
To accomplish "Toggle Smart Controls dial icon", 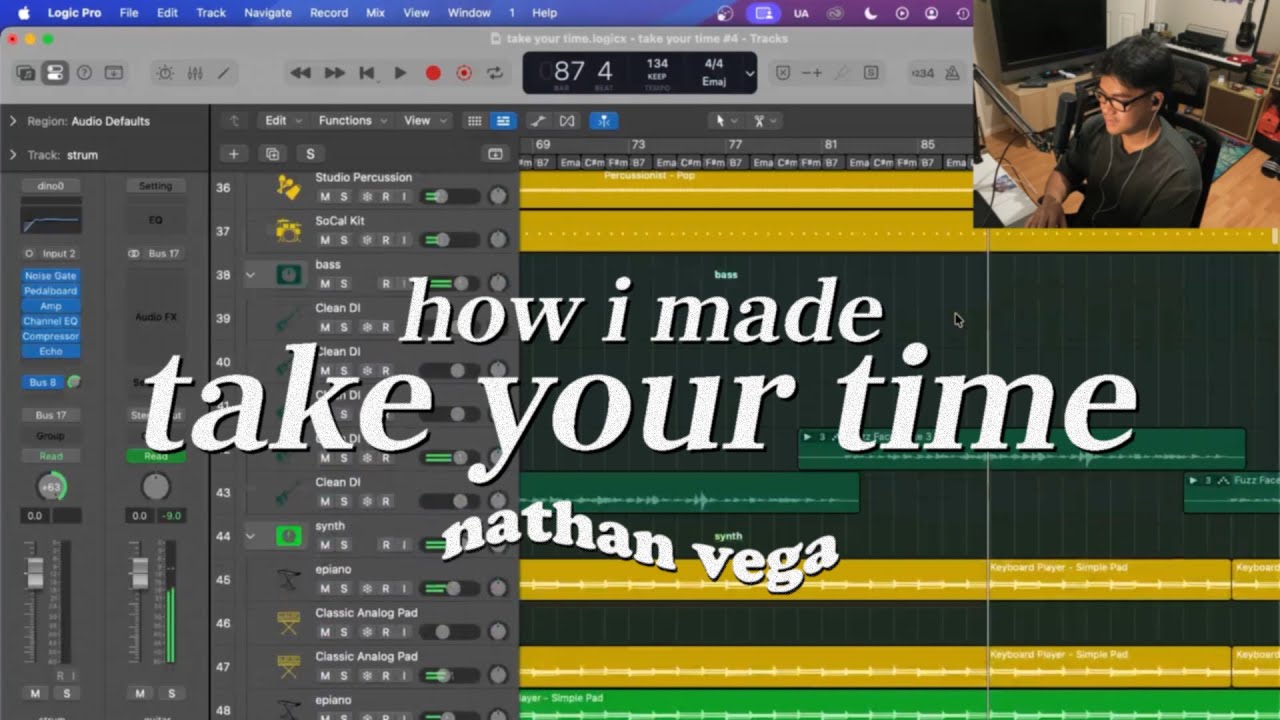I will pyautogui.click(x=165, y=73).
